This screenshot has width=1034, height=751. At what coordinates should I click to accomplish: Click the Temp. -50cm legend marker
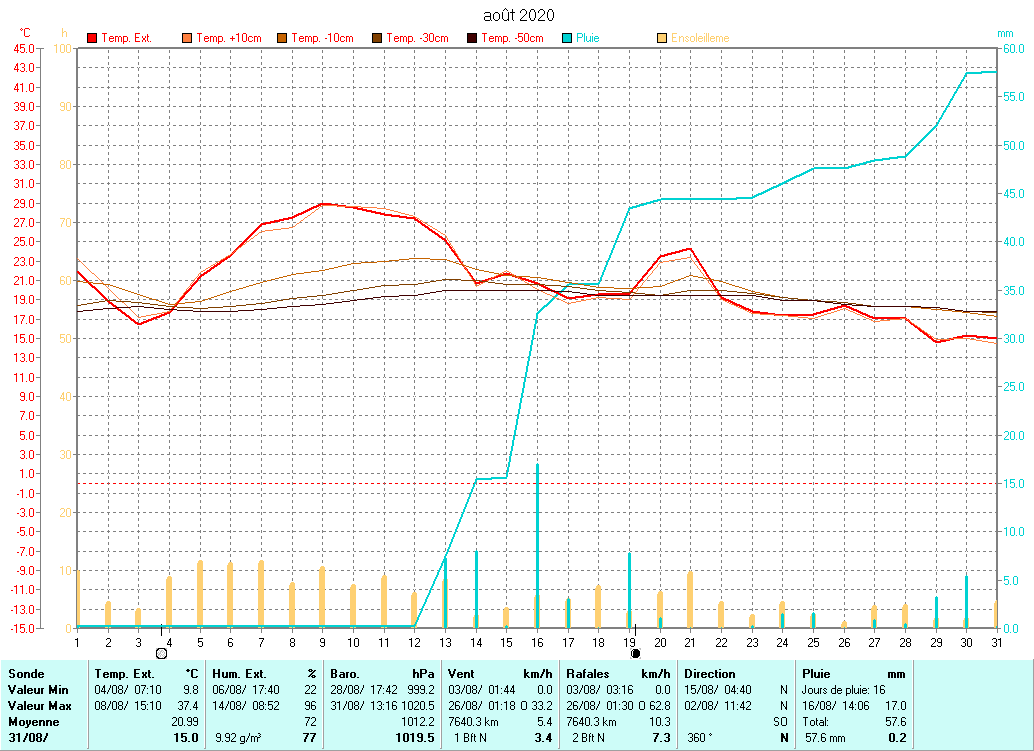pyautogui.click(x=472, y=39)
